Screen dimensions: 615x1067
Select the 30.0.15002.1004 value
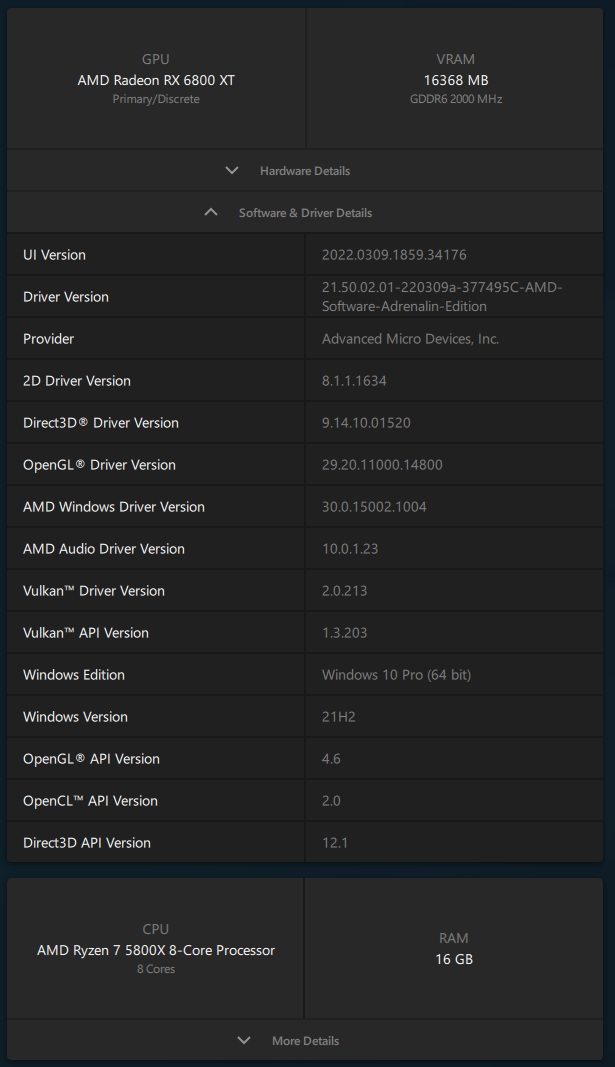point(374,507)
